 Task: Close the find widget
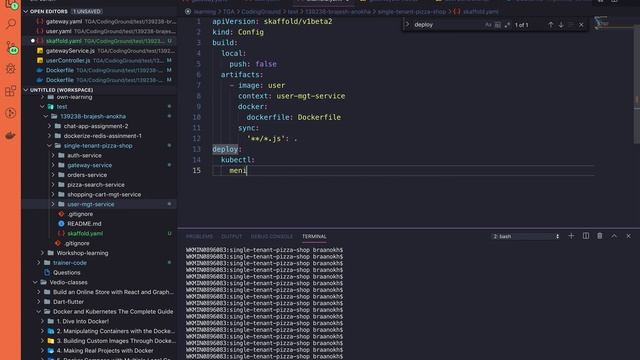(581, 25)
